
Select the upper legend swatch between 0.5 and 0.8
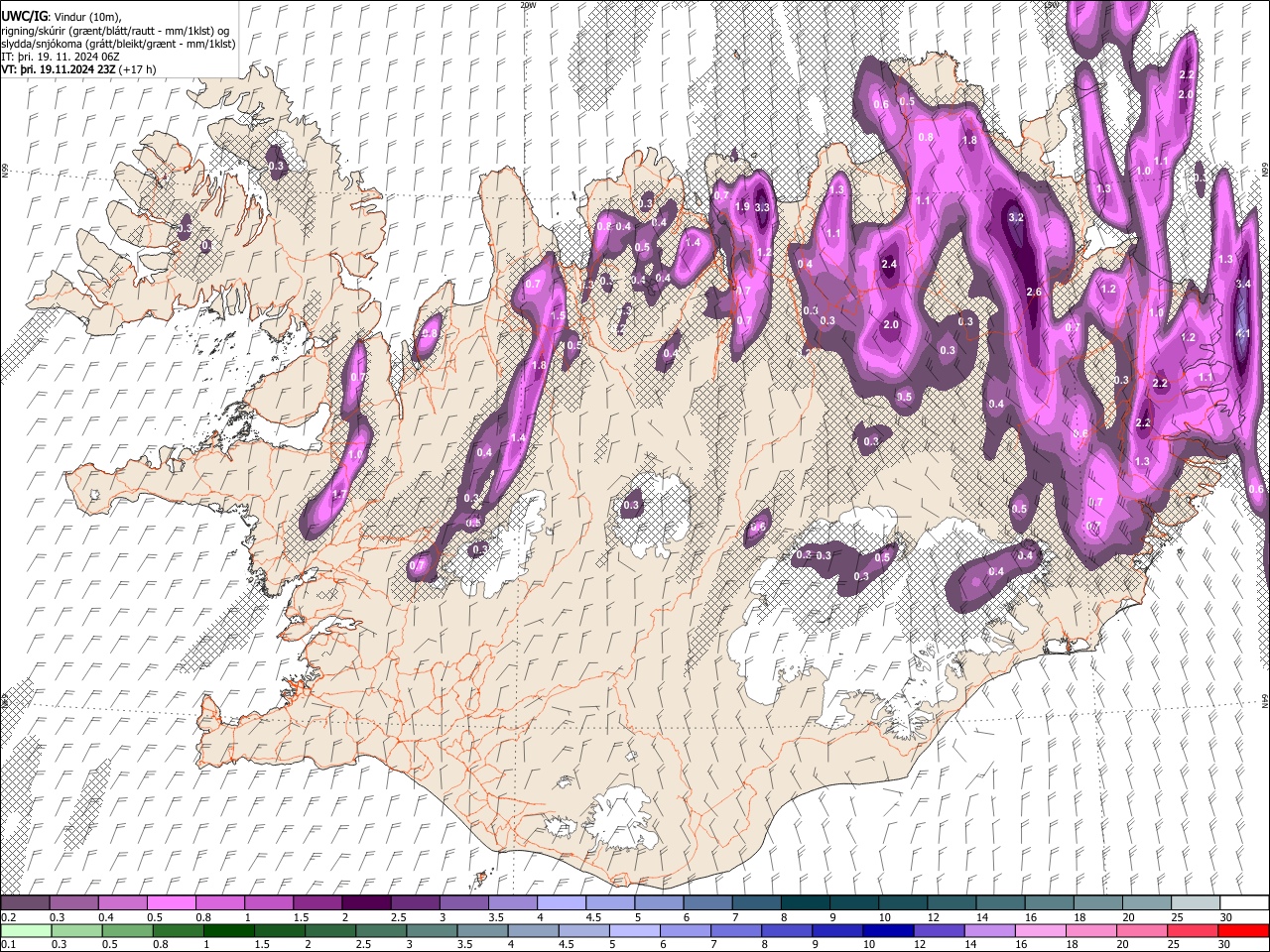pyautogui.click(x=173, y=902)
